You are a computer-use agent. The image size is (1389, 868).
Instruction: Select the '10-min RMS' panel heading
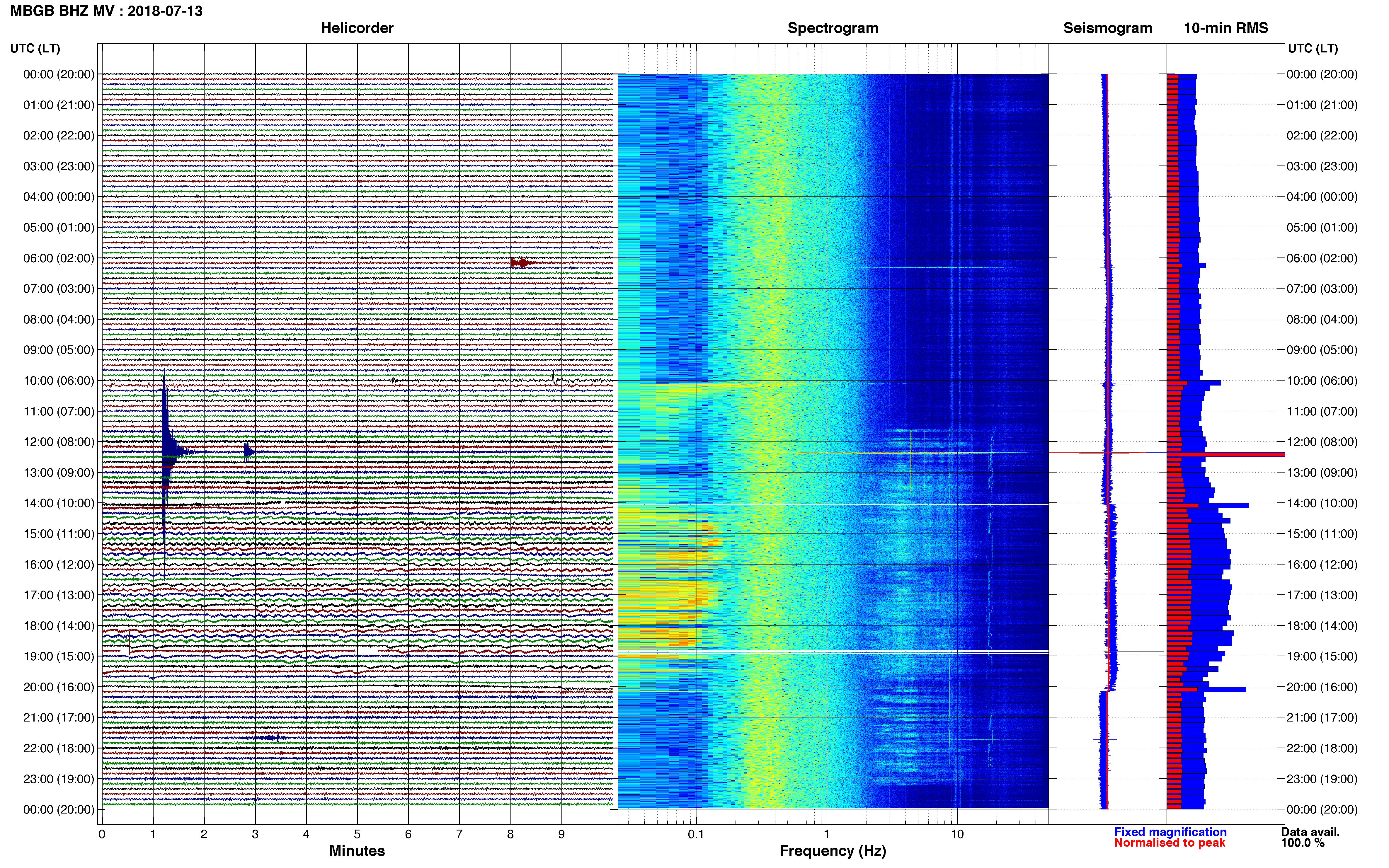(1226, 28)
